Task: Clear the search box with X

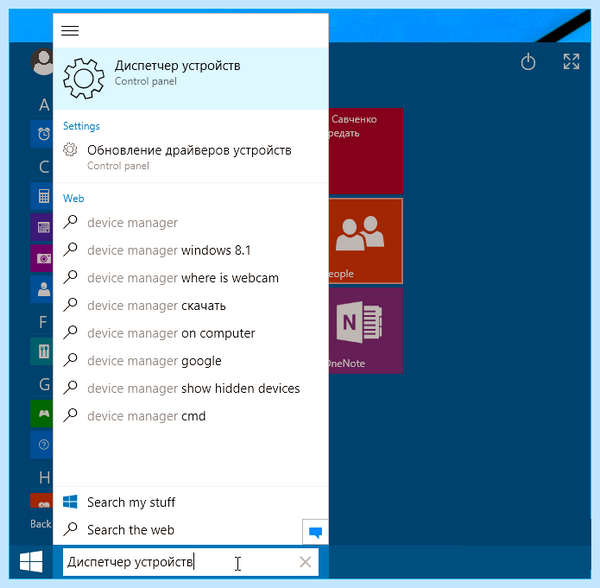Action: [x=305, y=562]
